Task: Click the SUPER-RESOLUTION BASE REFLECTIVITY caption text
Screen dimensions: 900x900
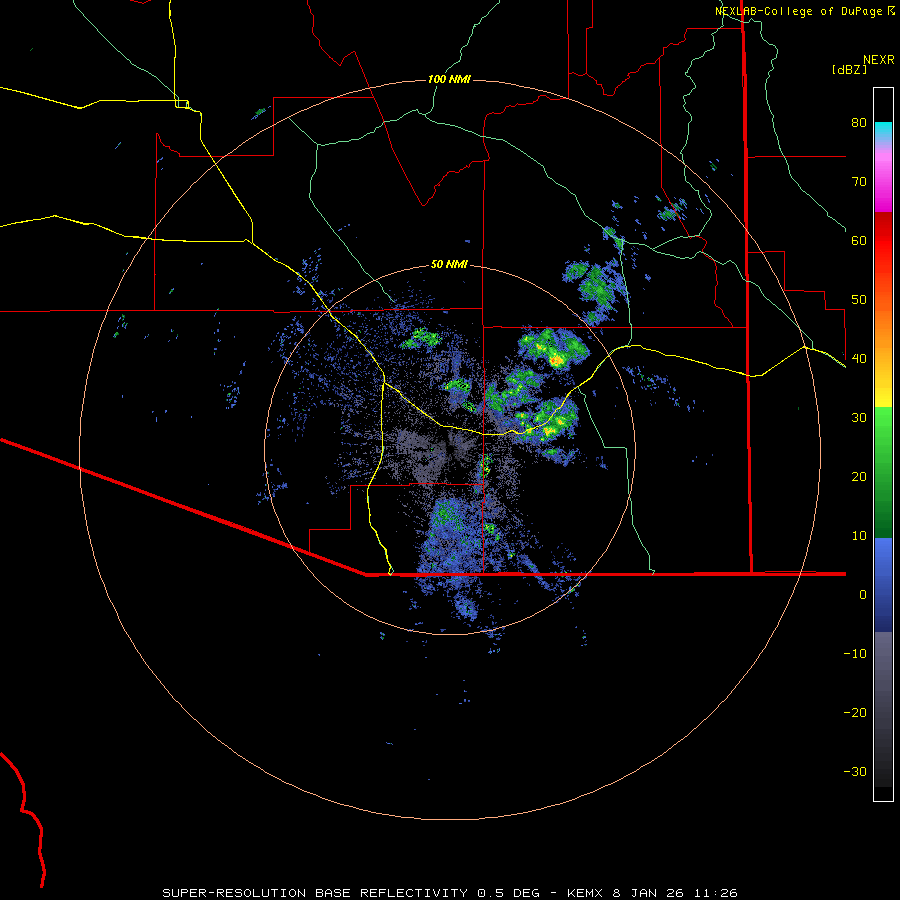Action: coord(315,893)
